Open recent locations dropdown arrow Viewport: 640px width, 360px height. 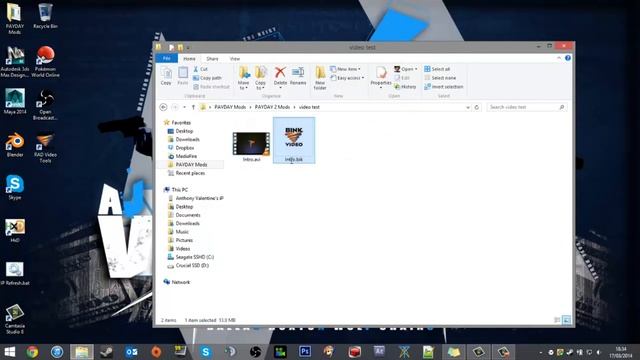click(x=184, y=107)
